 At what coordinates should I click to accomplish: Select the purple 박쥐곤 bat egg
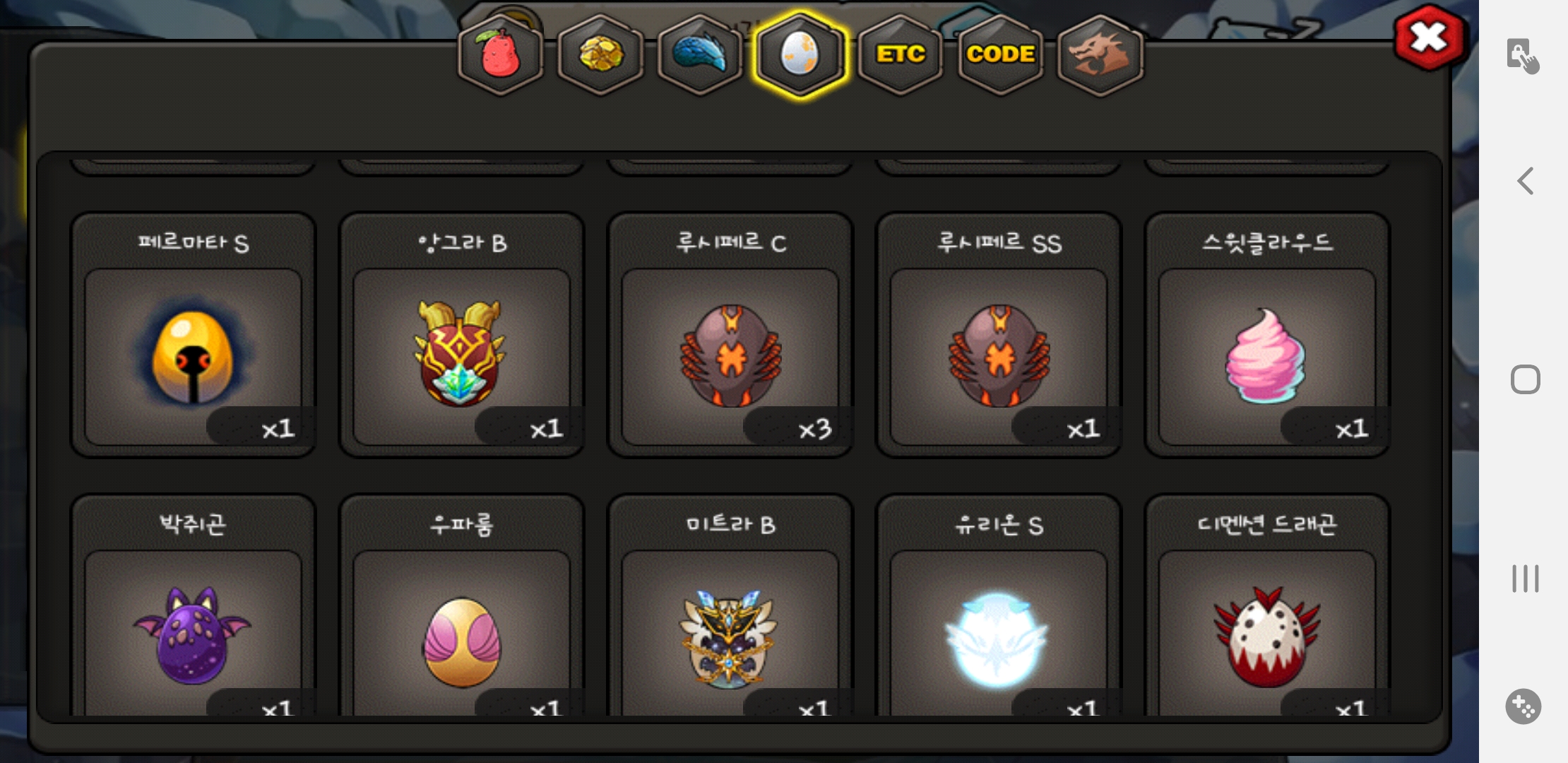pyautogui.click(x=193, y=605)
